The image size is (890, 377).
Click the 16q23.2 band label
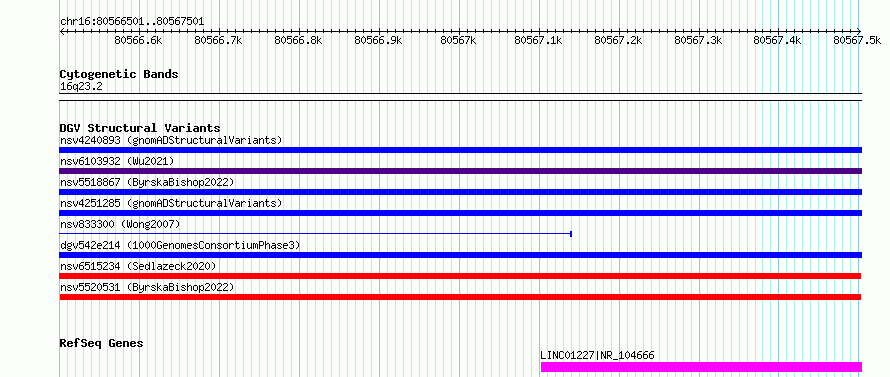(81, 86)
